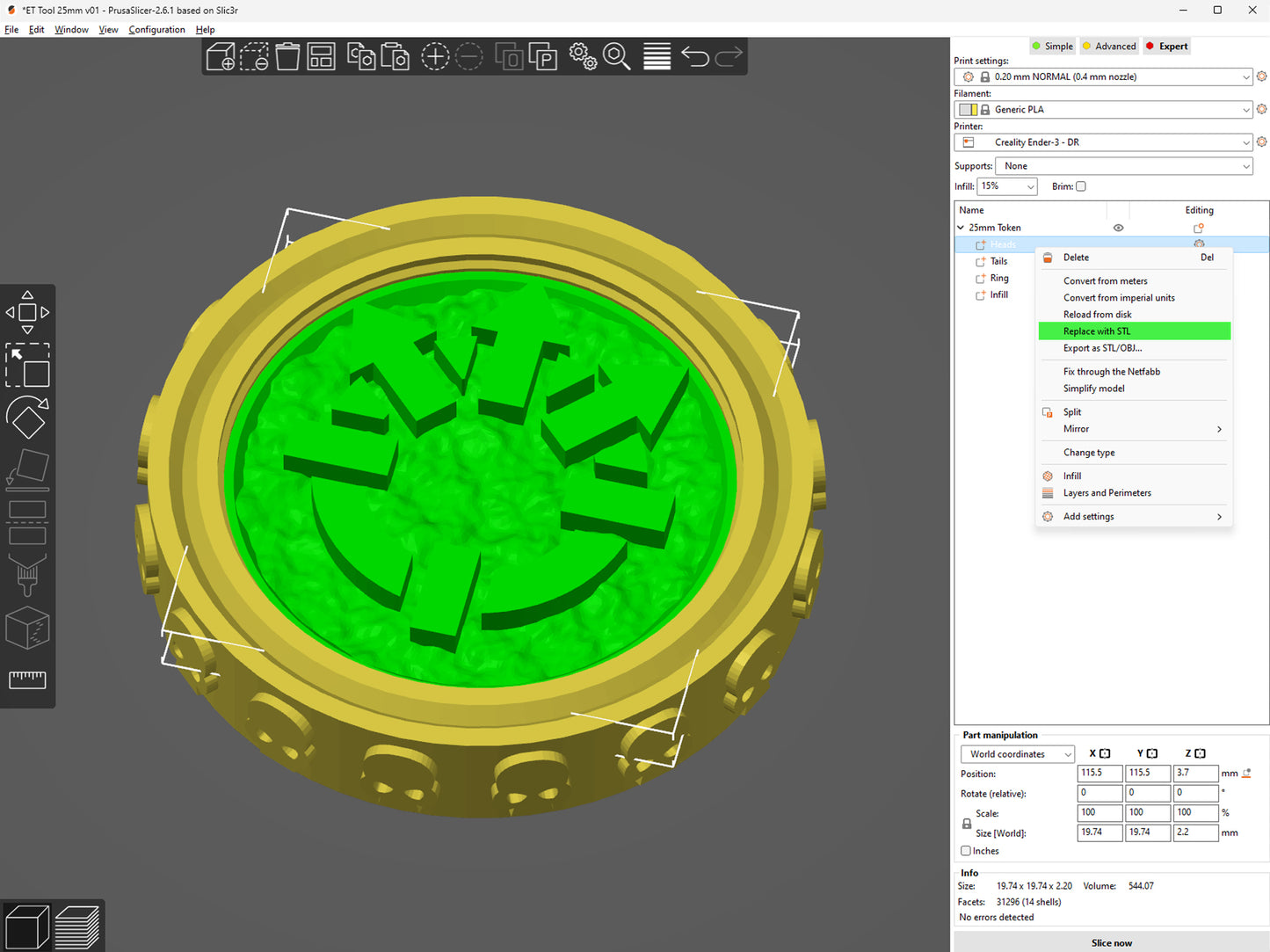1270x952 pixels.
Task: Choose Fix through the Netfabb entry
Action: [x=1135, y=372]
